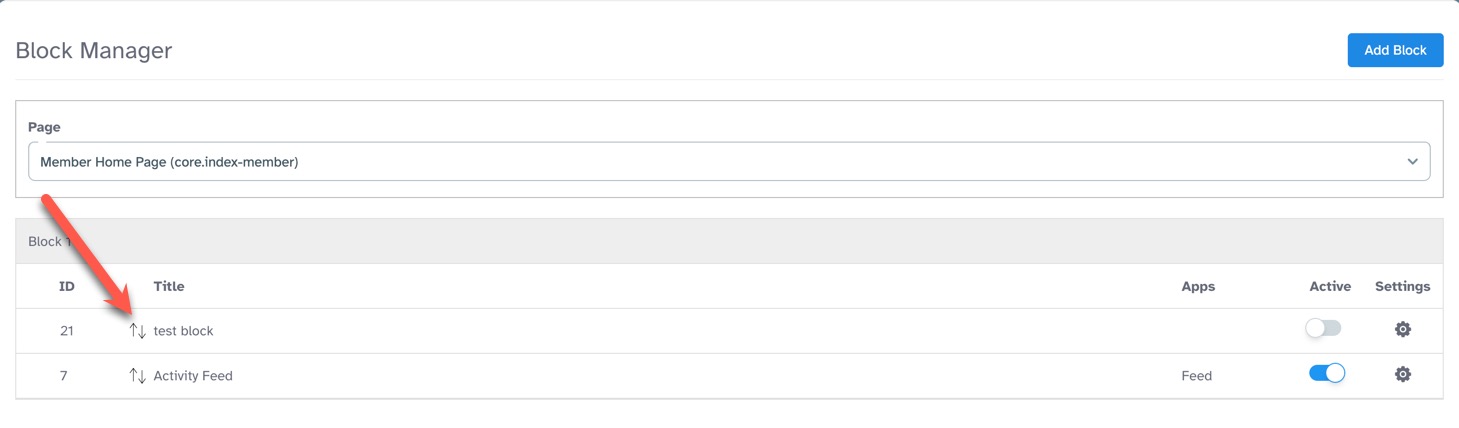The height and width of the screenshot is (428, 1459).
Task: Select the test block title
Action: (x=184, y=331)
